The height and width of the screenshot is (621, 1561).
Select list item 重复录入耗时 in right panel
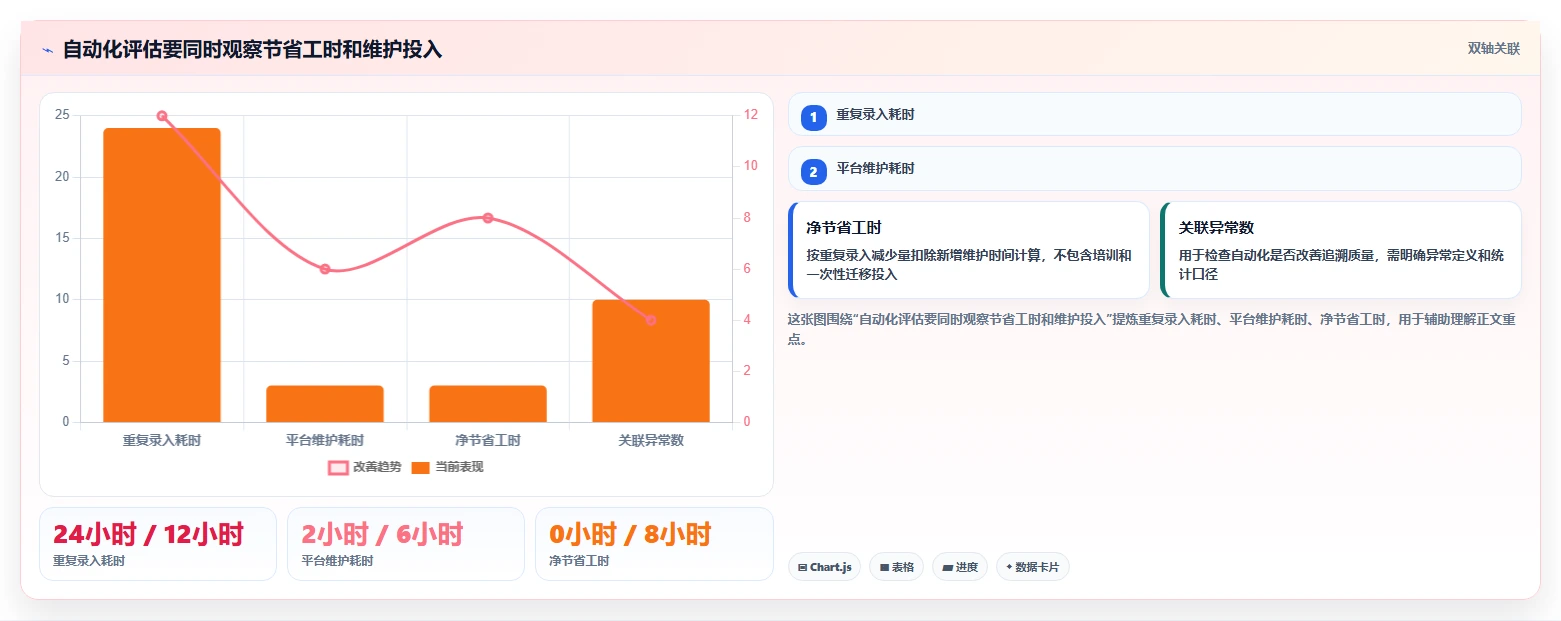[1154, 114]
